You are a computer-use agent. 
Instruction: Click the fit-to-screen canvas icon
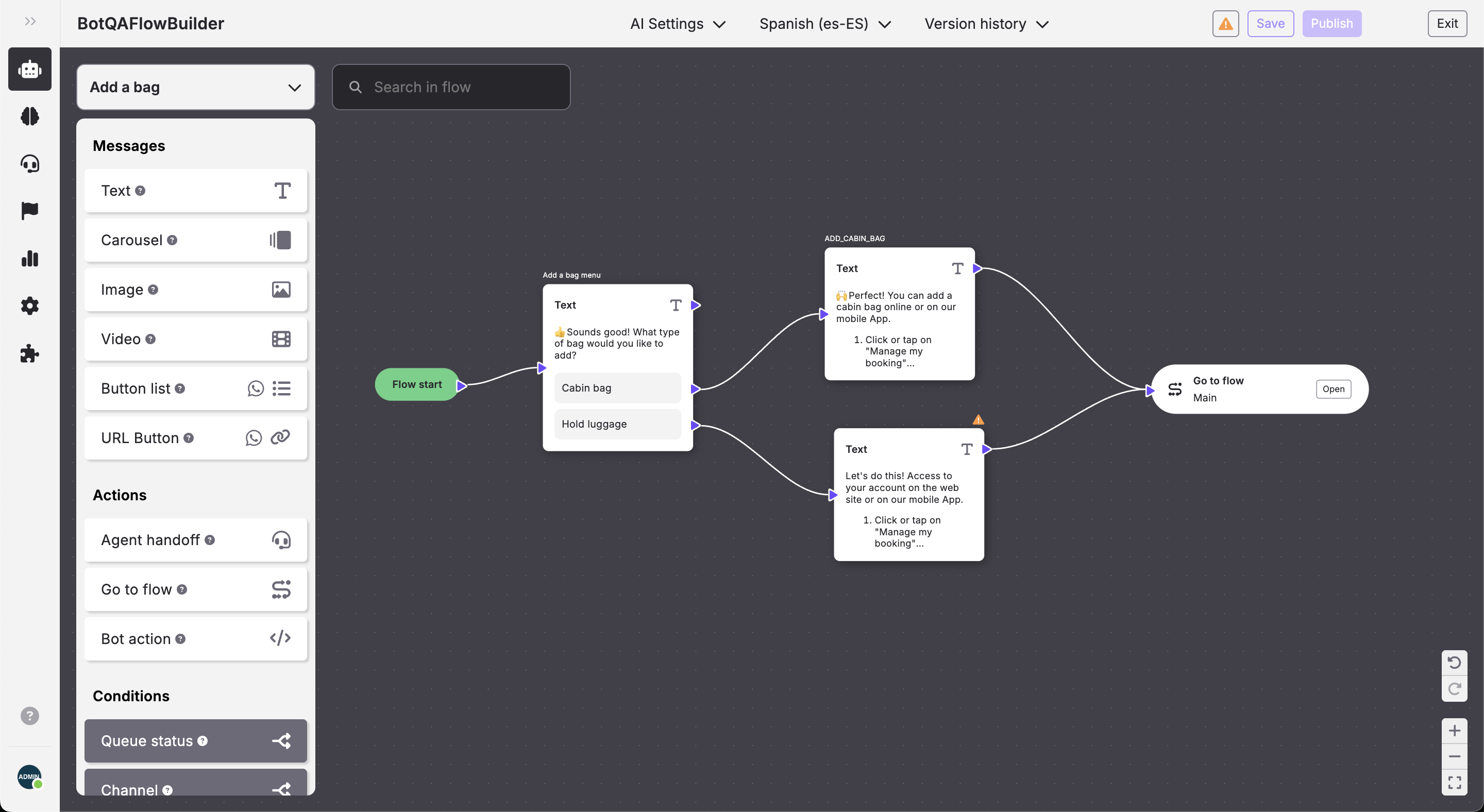coord(1454,782)
